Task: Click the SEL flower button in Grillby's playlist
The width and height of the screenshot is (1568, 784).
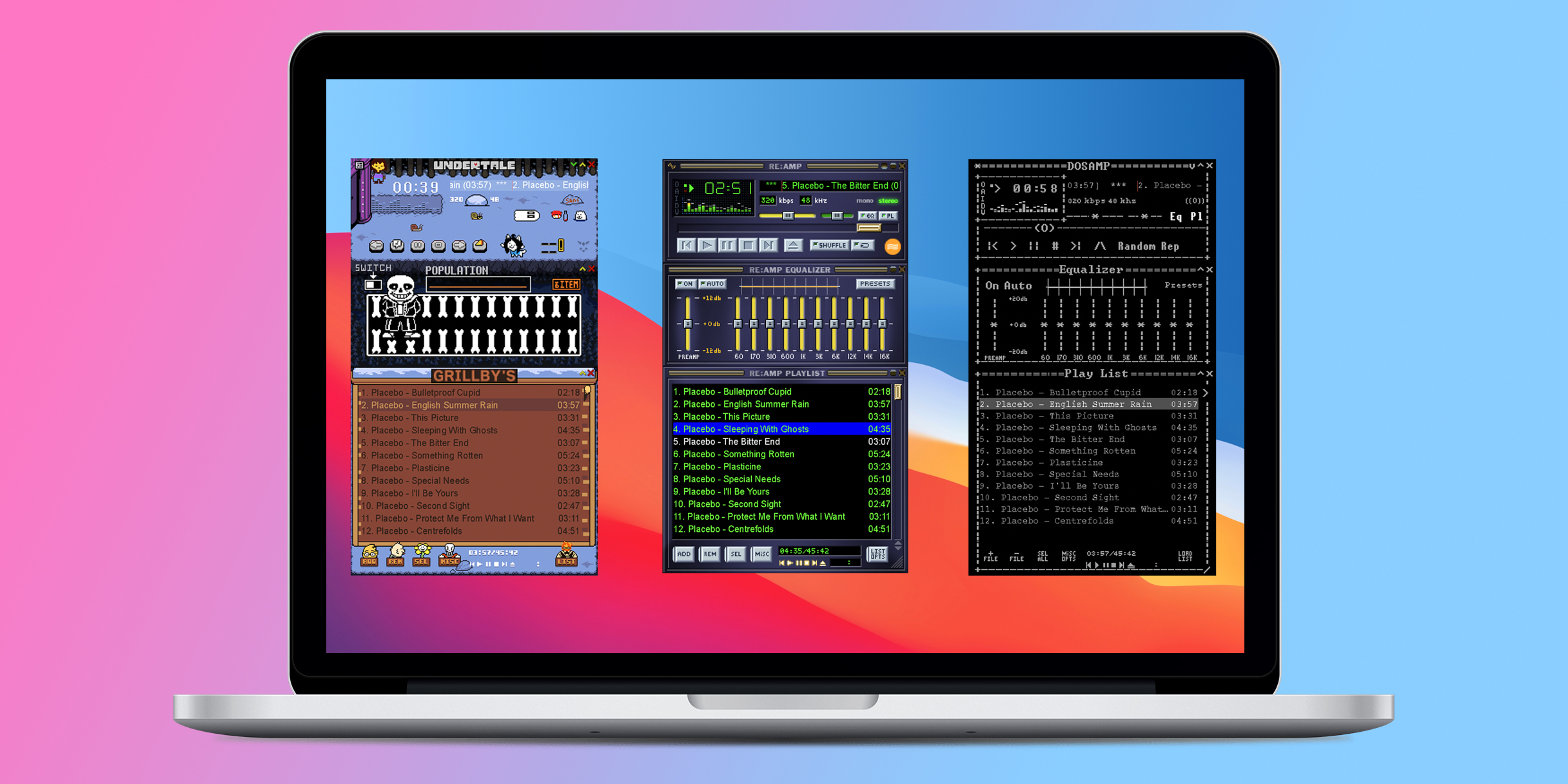Action: (422, 555)
